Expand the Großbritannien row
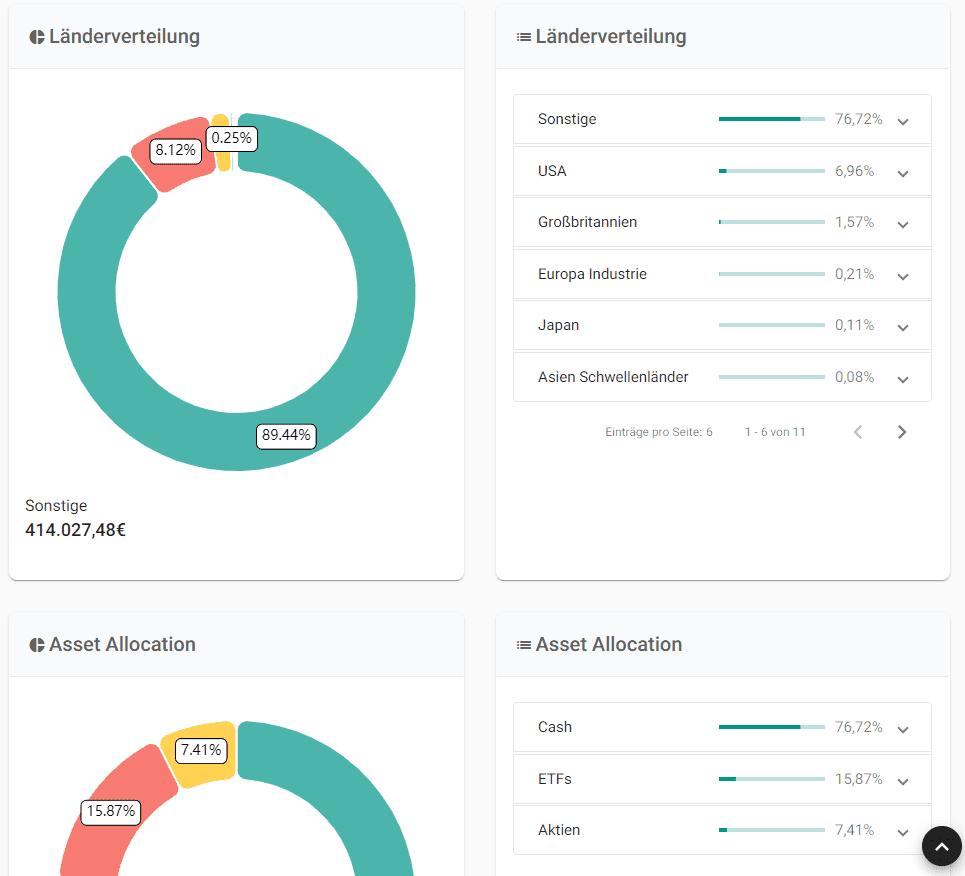Screen dimensions: 965x876 click(x=903, y=225)
